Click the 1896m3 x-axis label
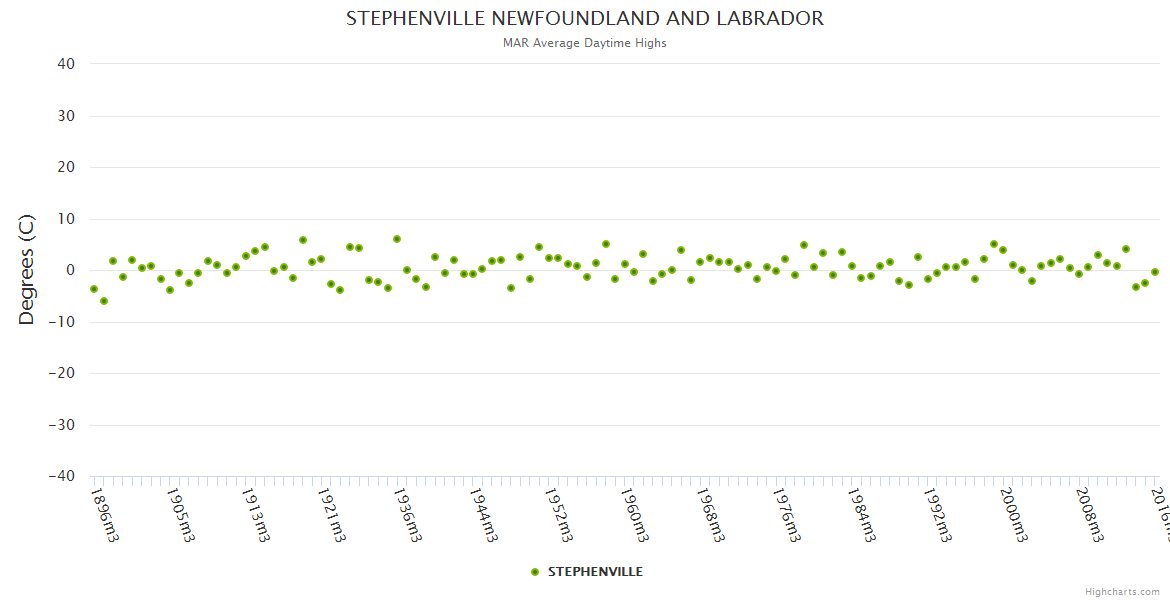Screen dimensions: 1170x600 tap(105, 514)
